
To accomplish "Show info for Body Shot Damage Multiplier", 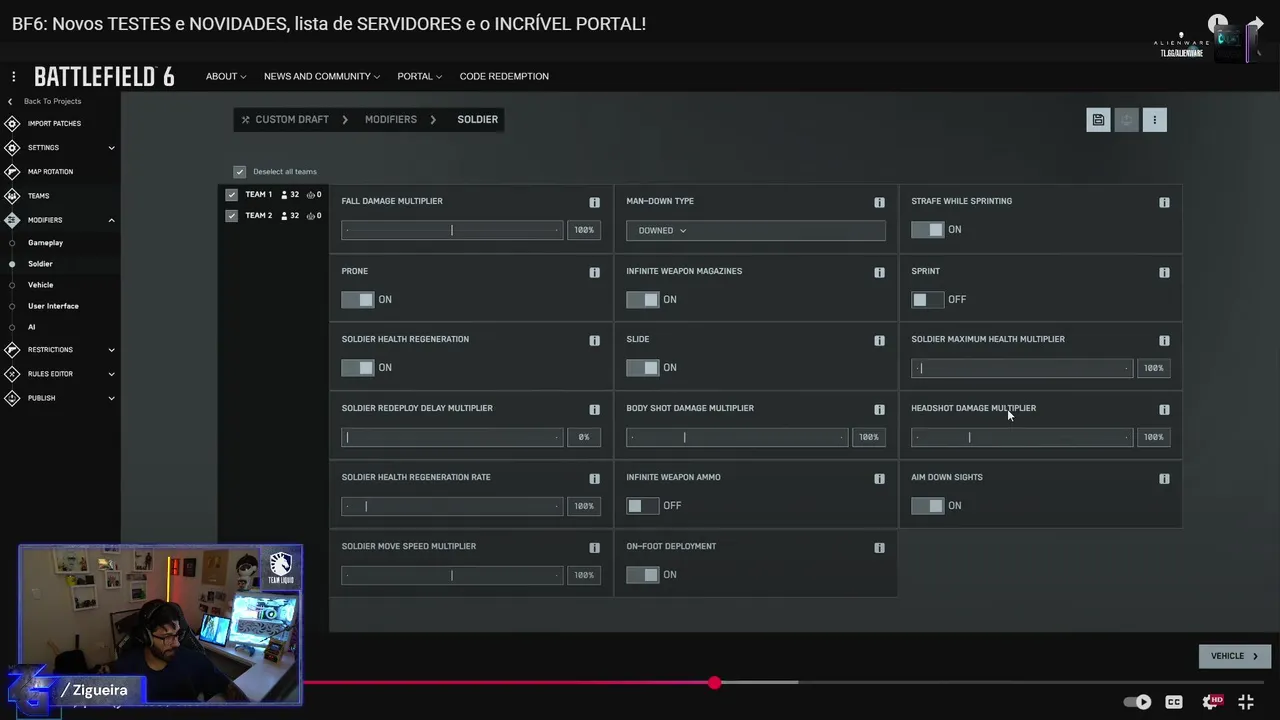I will click(879, 409).
